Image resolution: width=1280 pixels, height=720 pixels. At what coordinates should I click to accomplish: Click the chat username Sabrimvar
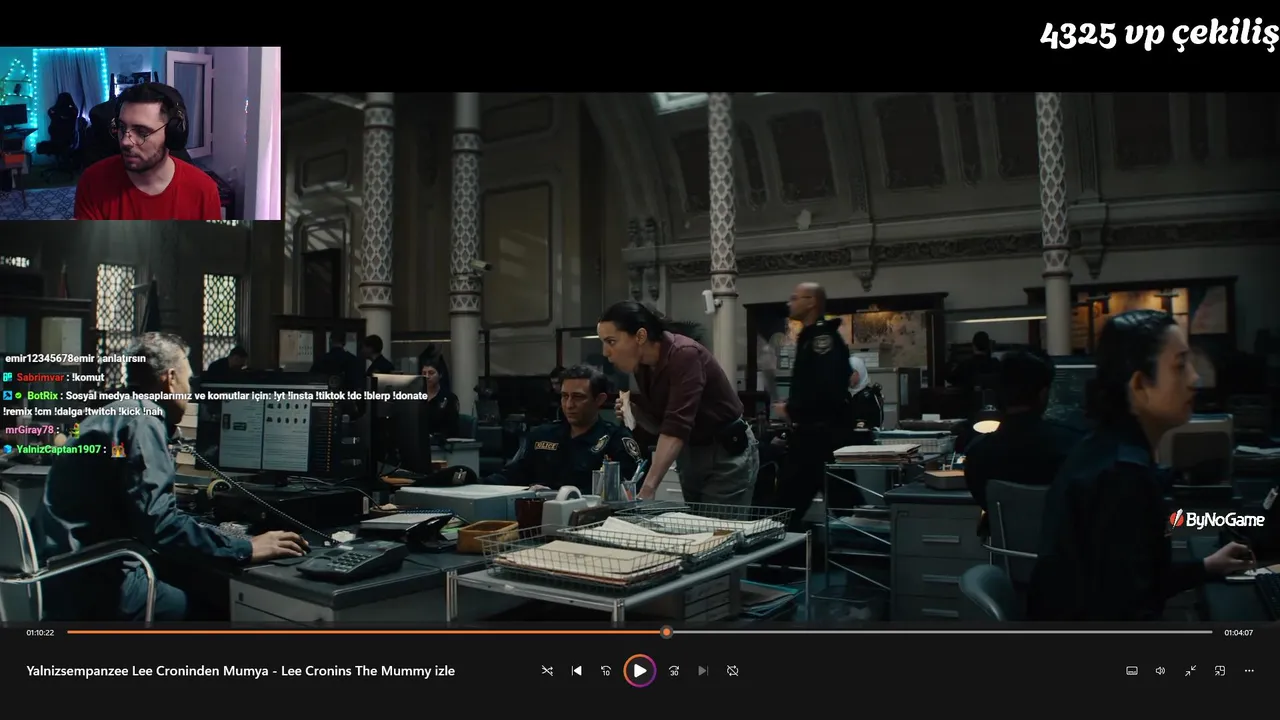click(40, 377)
